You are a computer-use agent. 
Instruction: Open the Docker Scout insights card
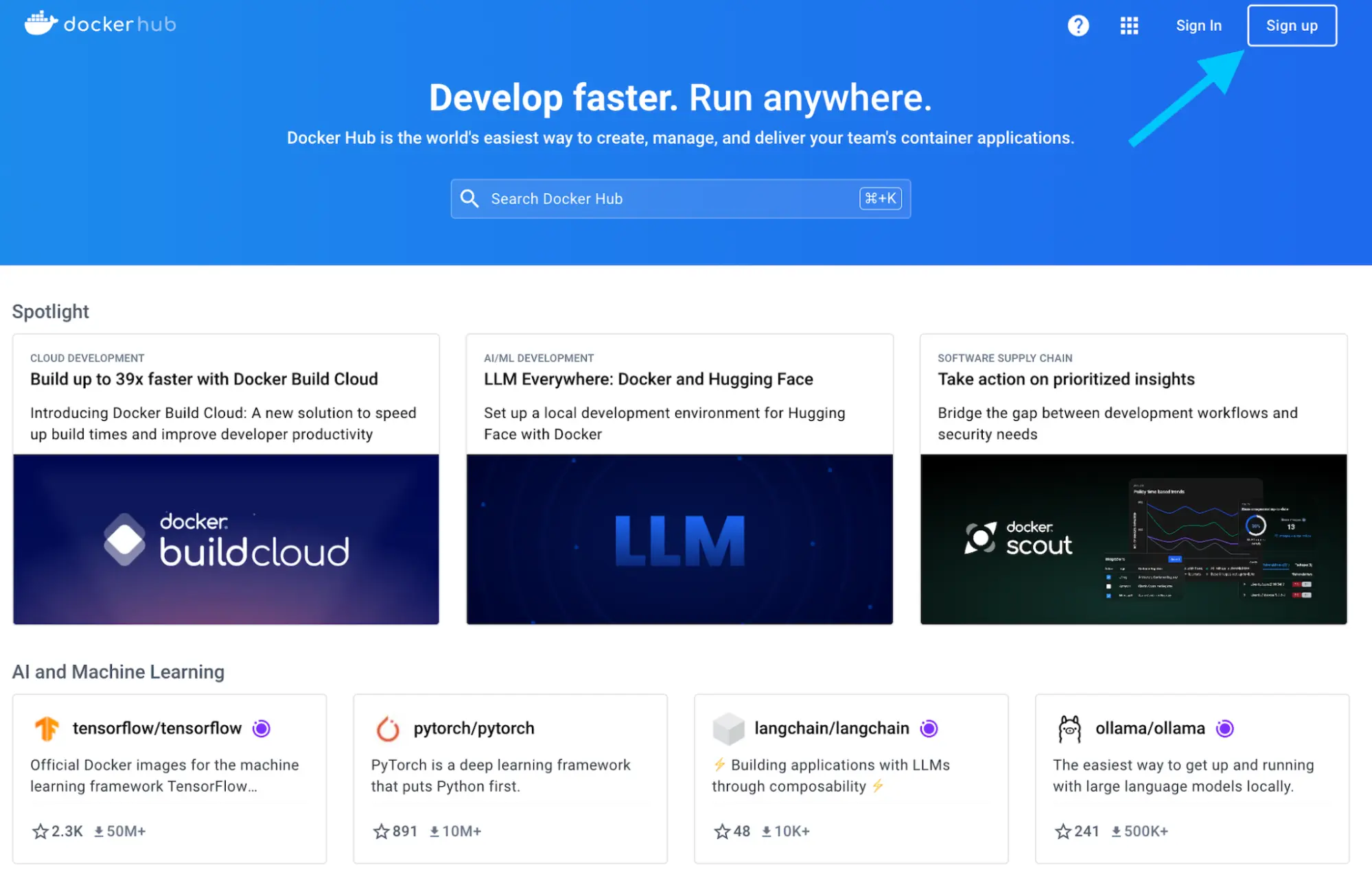pos(1133,478)
